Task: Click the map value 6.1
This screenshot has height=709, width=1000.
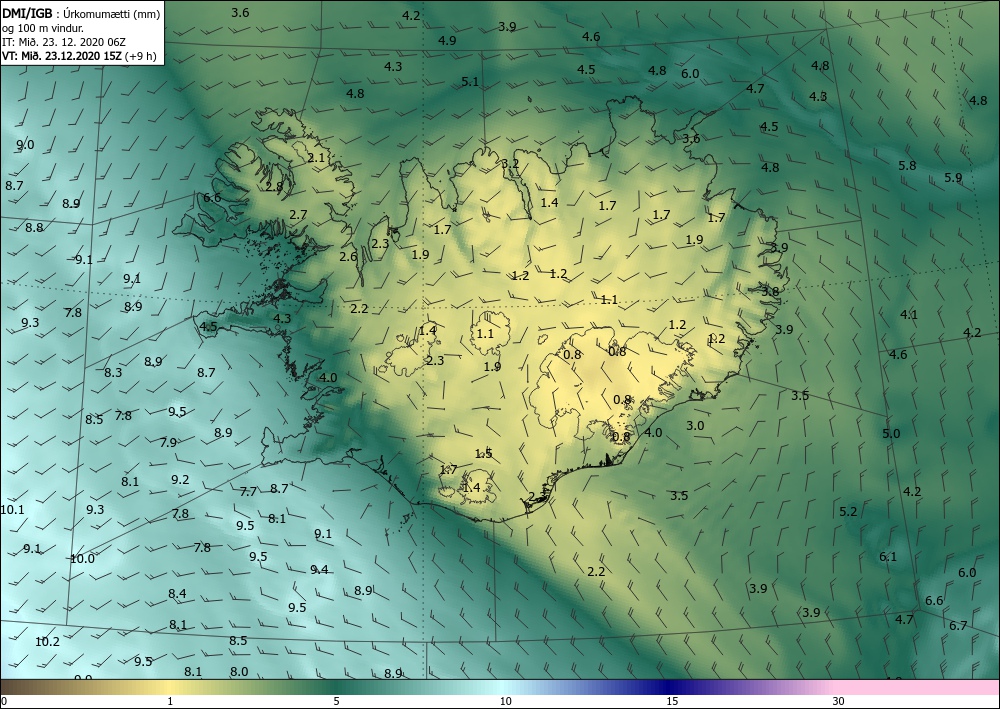Action: tap(888, 557)
